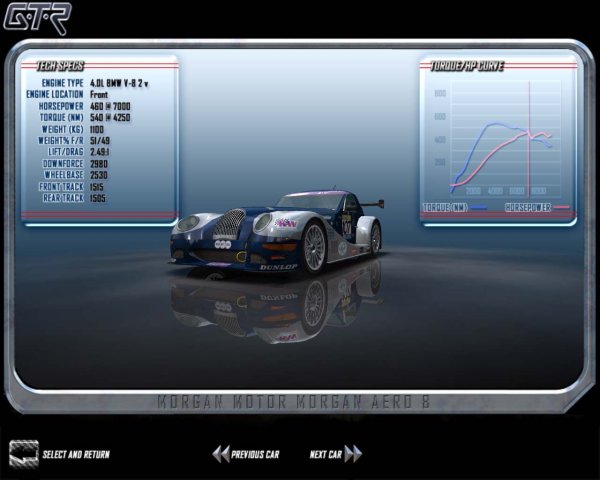Click the Previous Car double-arrow icon

point(220,454)
